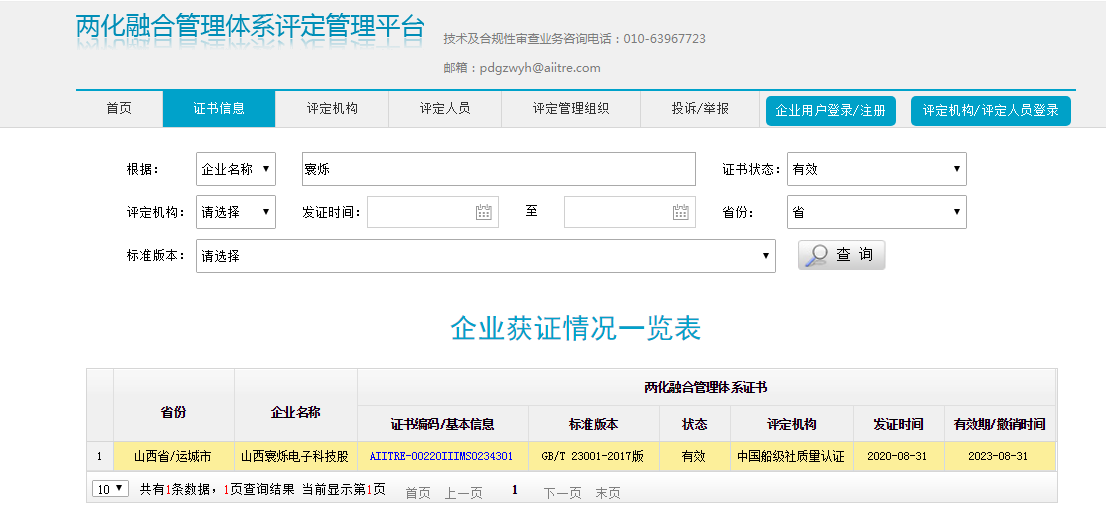Open the end date calendar icon
The height and width of the screenshot is (516, 1106).
(x=681, y=212)
